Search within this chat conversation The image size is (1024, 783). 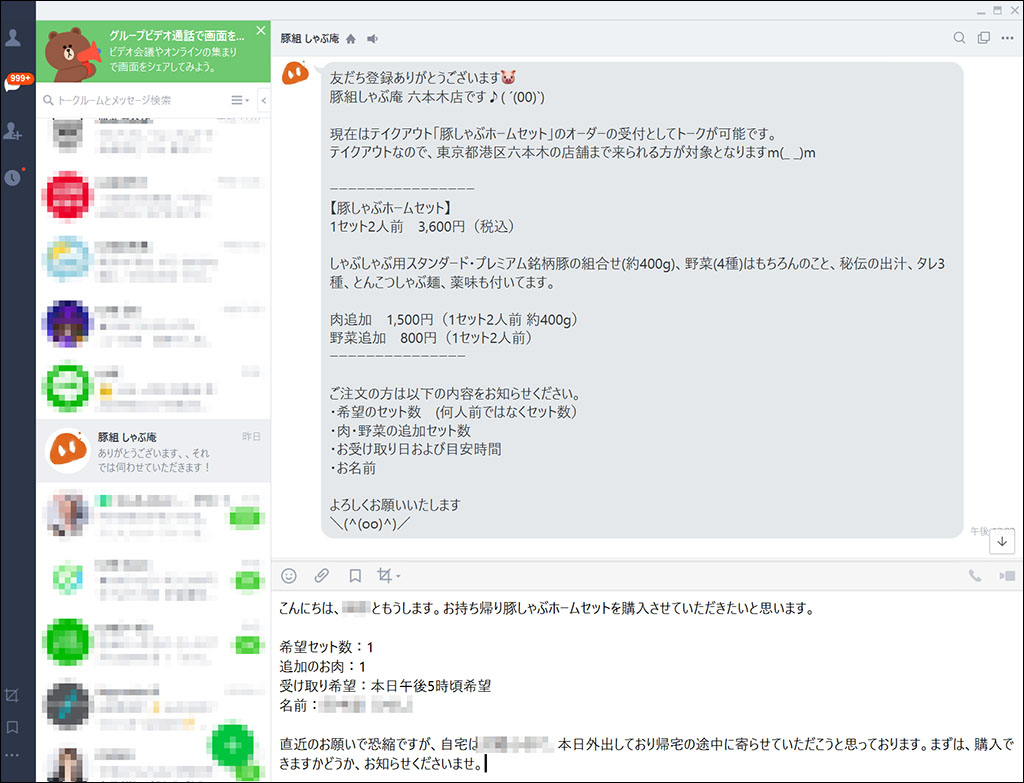point(959,38)
